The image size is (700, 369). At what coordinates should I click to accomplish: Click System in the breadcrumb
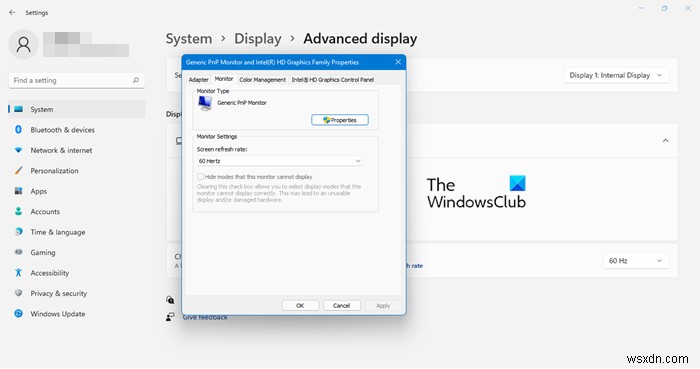point(189,39)
